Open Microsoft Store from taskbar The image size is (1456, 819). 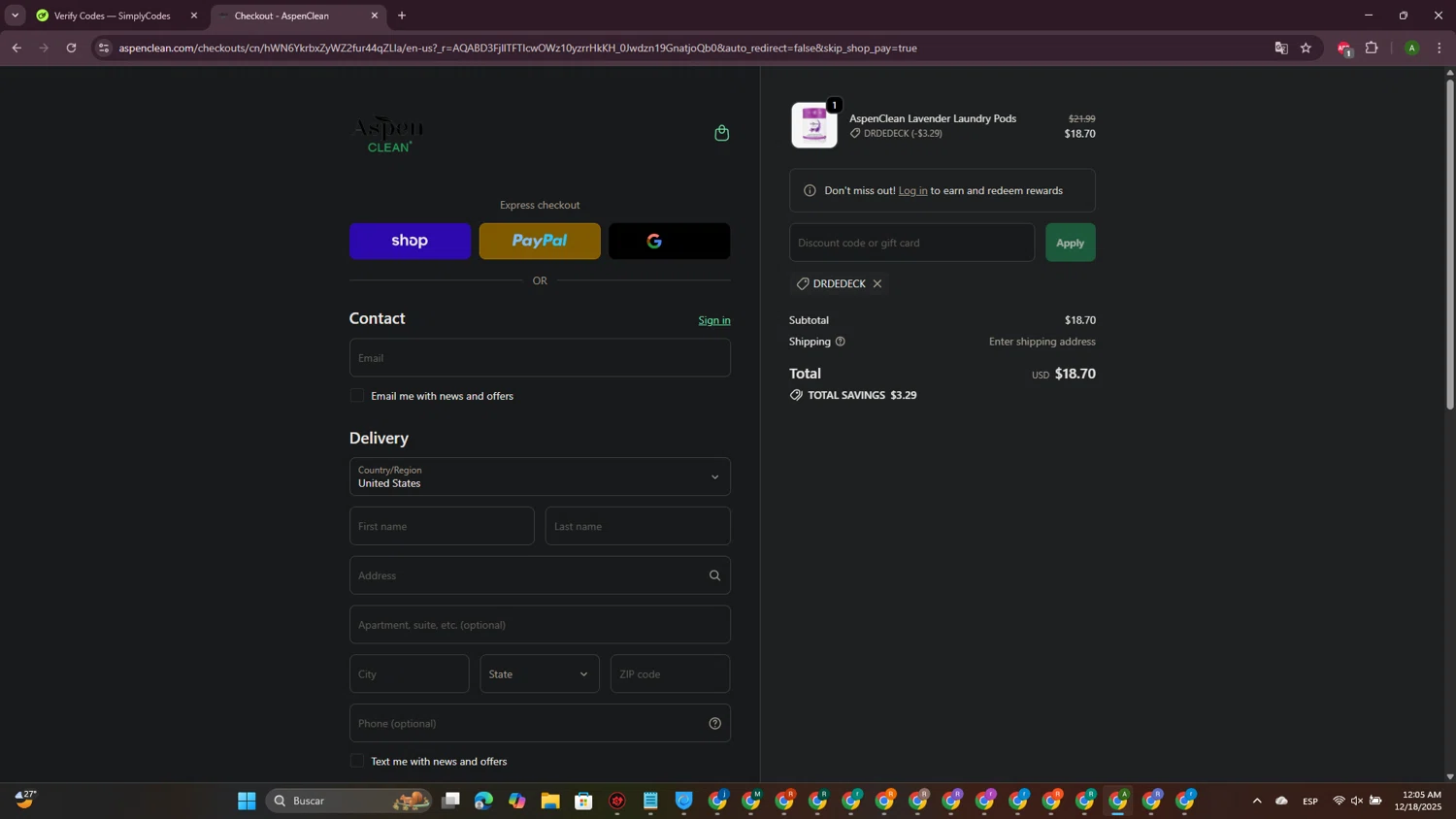(x=583, y=801)
